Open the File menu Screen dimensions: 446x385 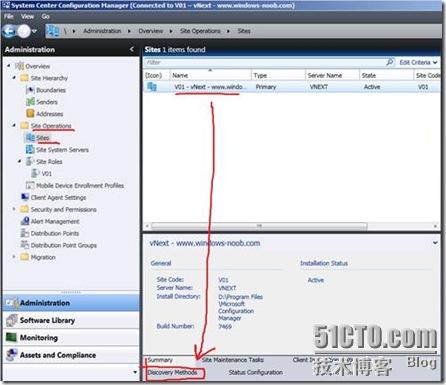(x=9, y=16)
